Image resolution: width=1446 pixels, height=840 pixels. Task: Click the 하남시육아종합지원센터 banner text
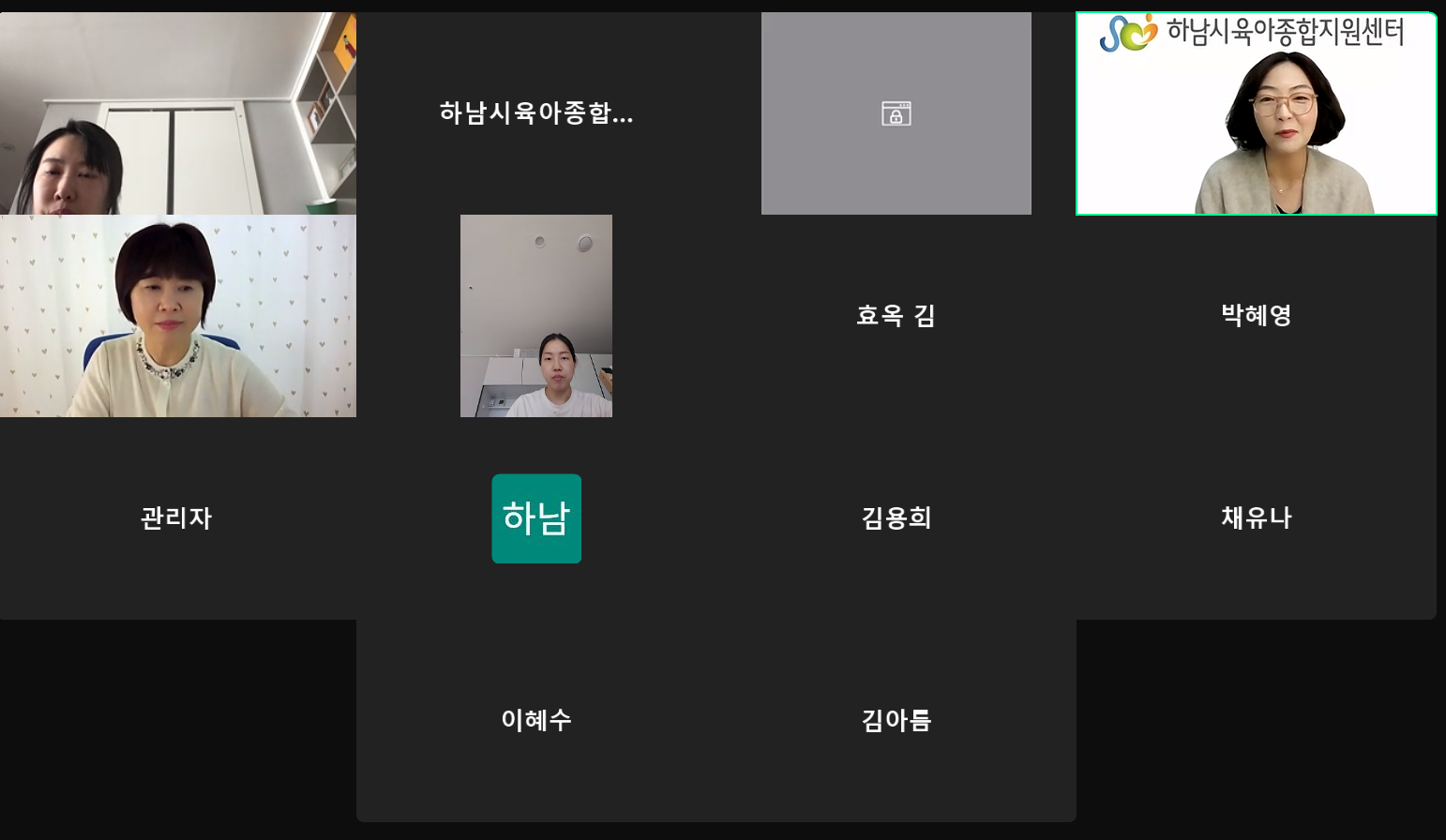tap(1285, 33)
